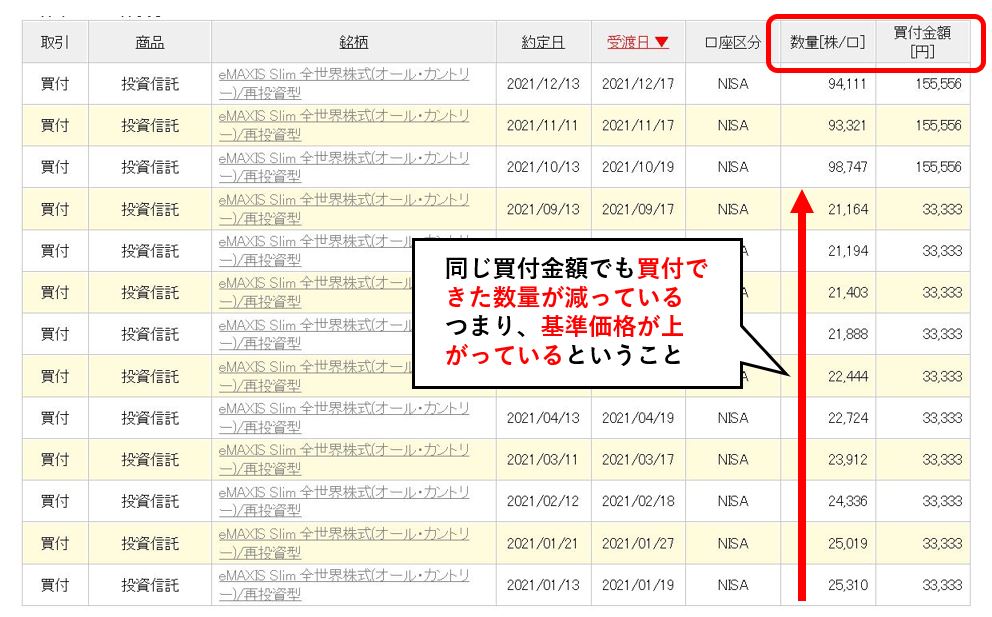Click the settlement date 2021/01/19

tap(638, 585)
